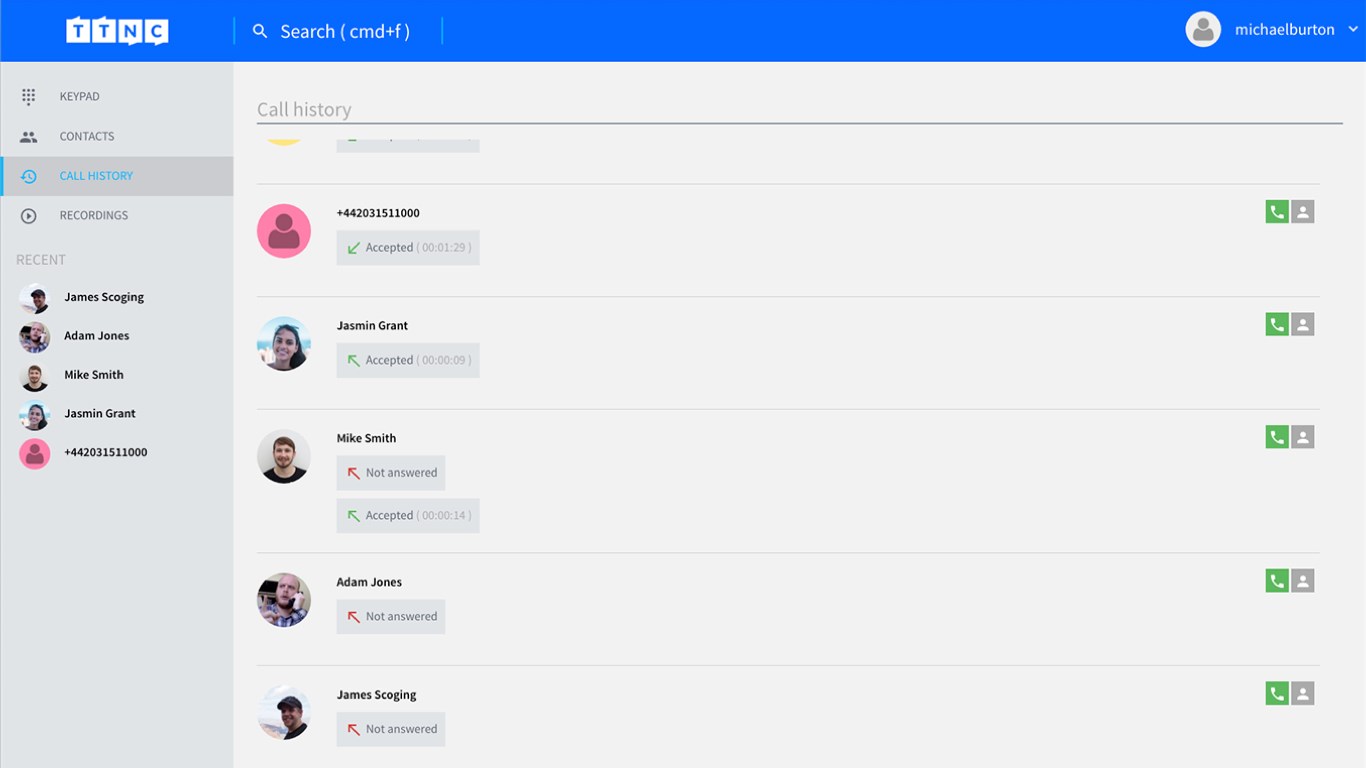Open the Contacts menu item
Viewport: 1366px width, 768px height.
[x=87, y=136]
